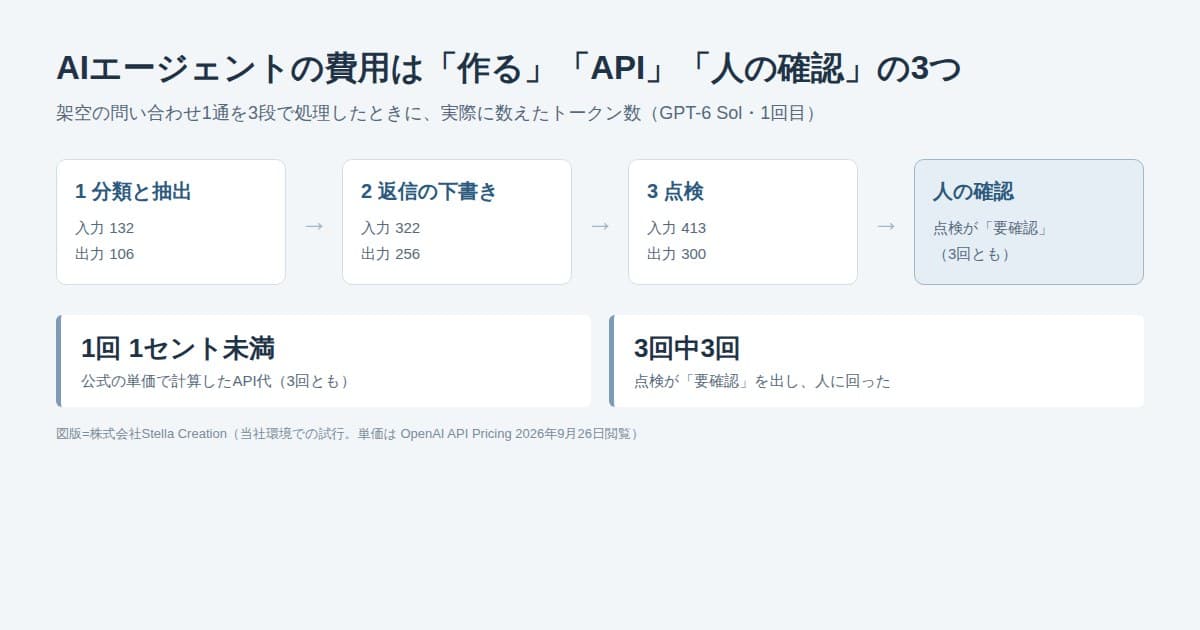Screen dimensions: 1200x630
Task: Select the '2 返信の下書き' card heading
Action: (x=429, y=192)
